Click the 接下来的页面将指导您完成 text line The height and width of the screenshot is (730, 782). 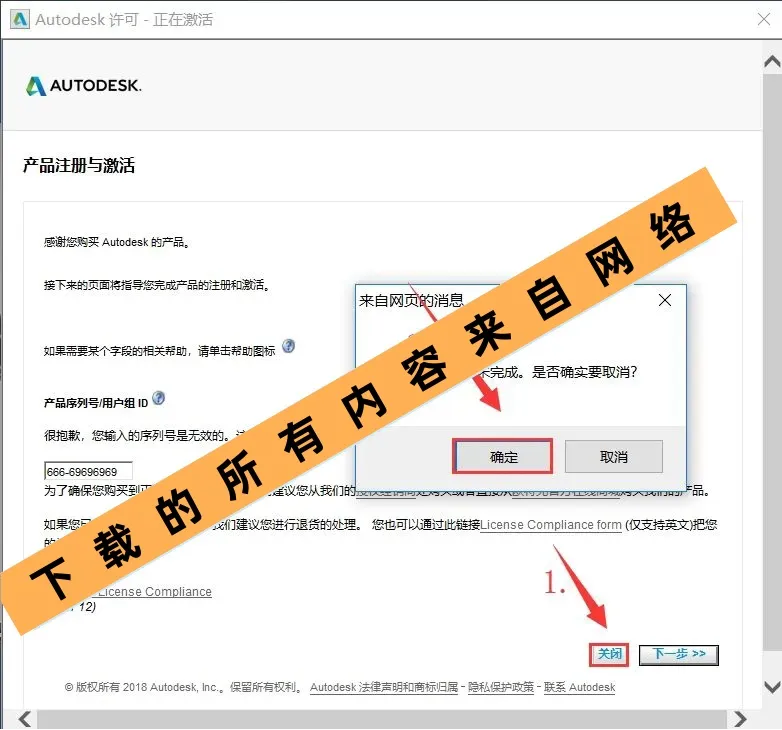click(157, 285)
